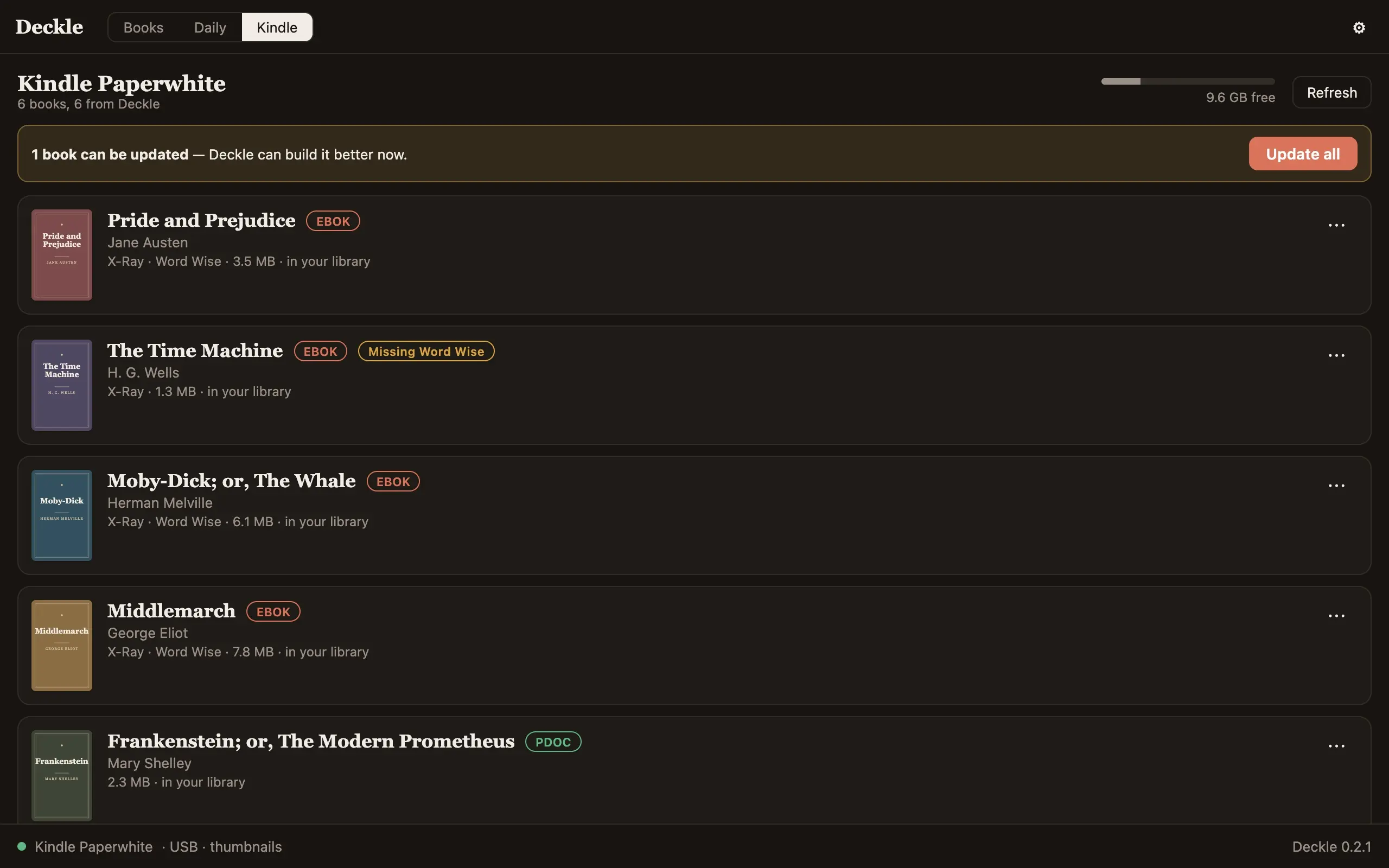1389x868 pixels.
Task: Click the storage usage progress bar
Action: pos(1188,81)
